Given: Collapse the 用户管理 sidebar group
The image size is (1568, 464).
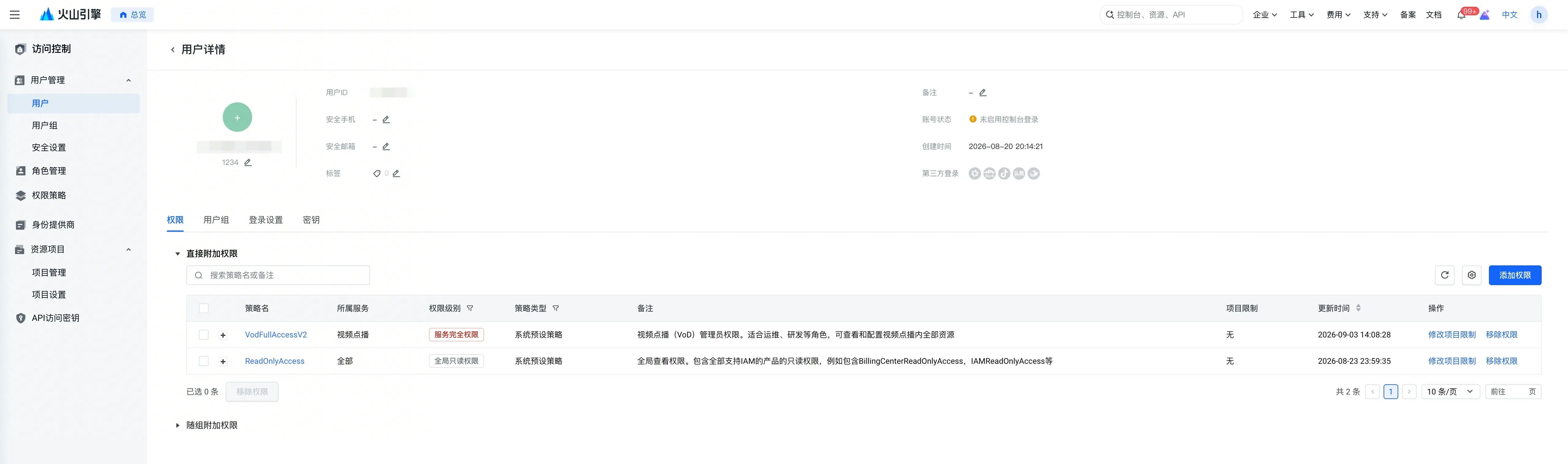Looking at the screenshot, I should coord(128,80).
